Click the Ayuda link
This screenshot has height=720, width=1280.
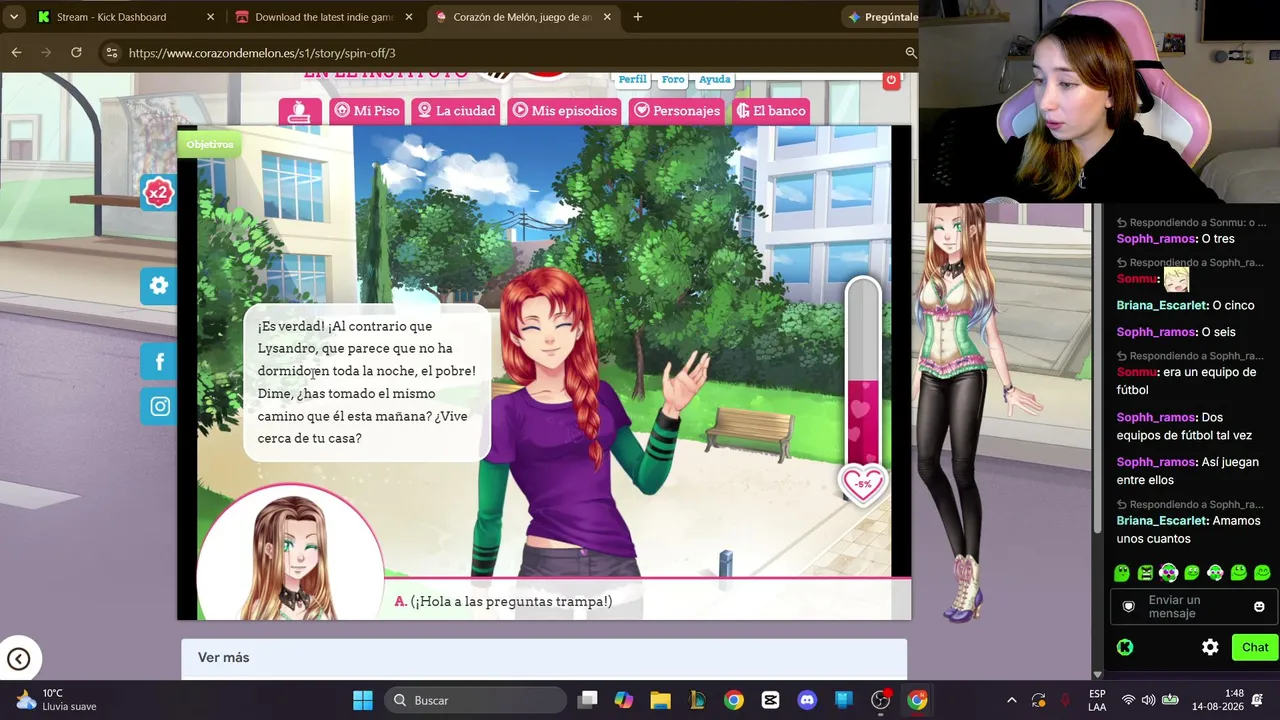(x=714, y=79)
